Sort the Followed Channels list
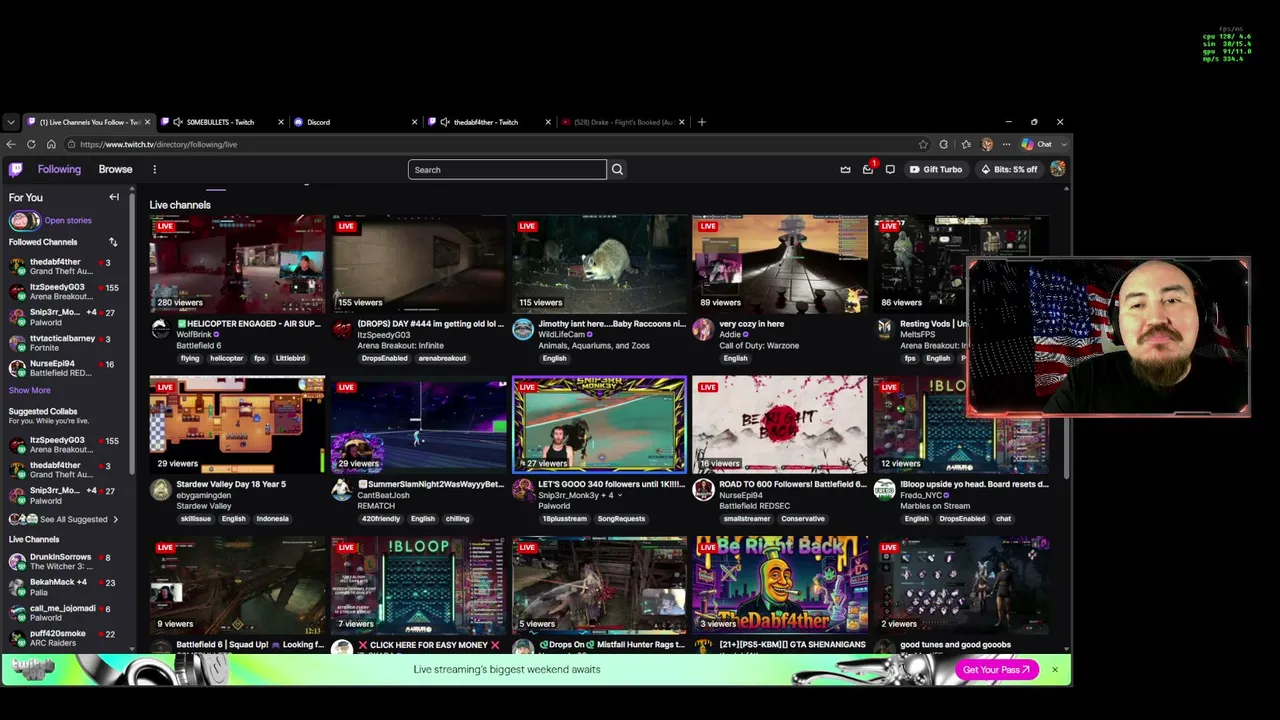 pos(113,242)
